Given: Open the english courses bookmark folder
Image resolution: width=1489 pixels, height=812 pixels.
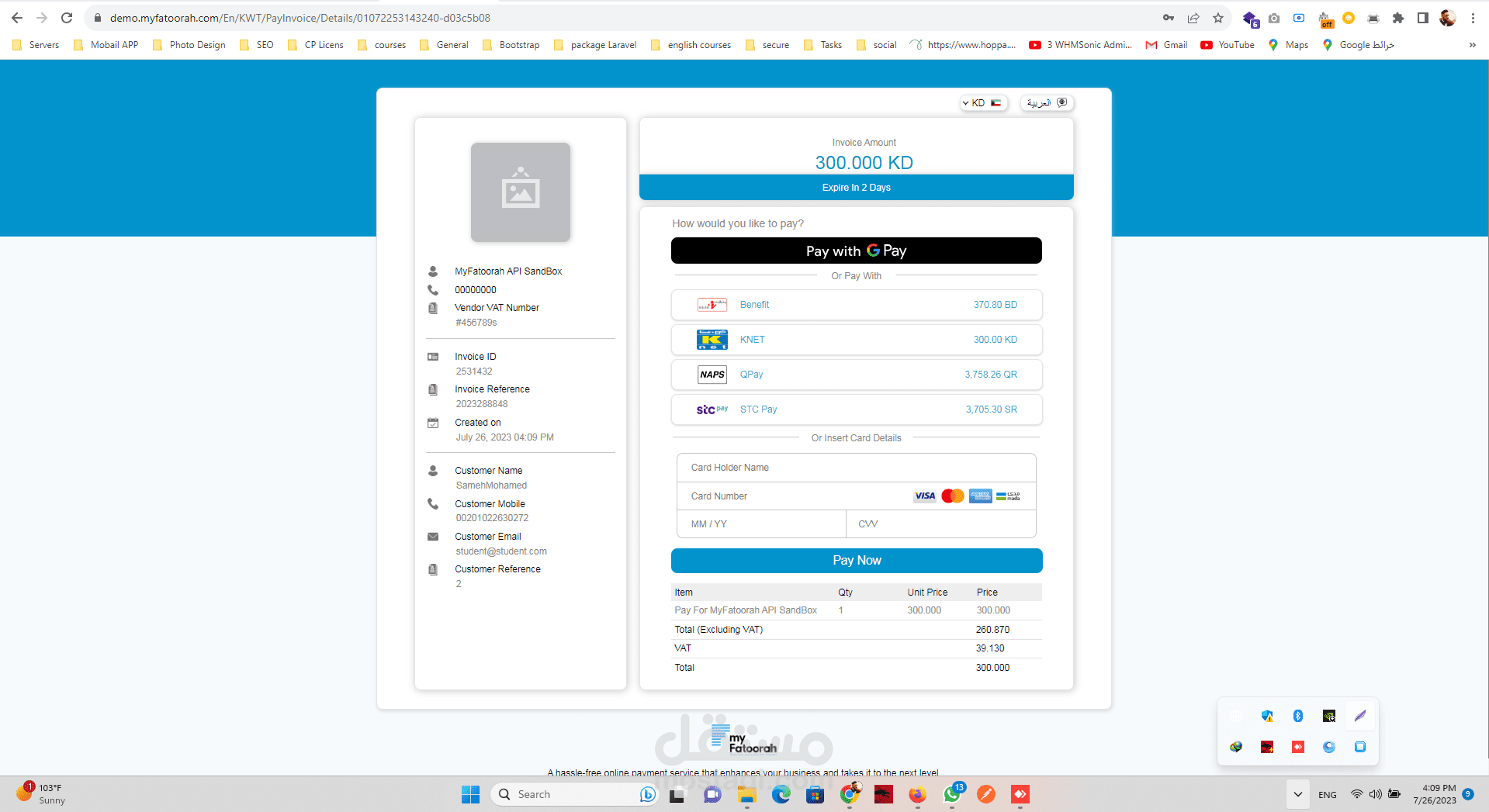Looking at the screenshot, I should tap(691, 45).
